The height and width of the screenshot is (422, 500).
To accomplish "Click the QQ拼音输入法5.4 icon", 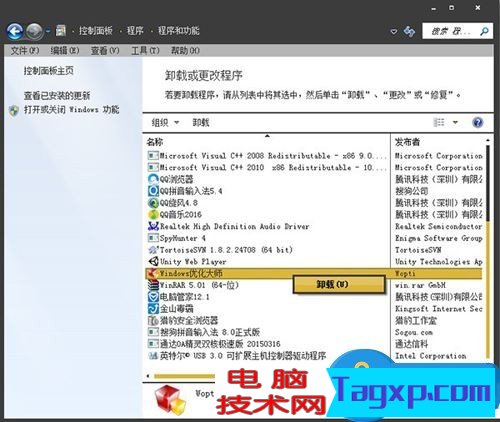I will pyautogui.click(x=153, y=191).
